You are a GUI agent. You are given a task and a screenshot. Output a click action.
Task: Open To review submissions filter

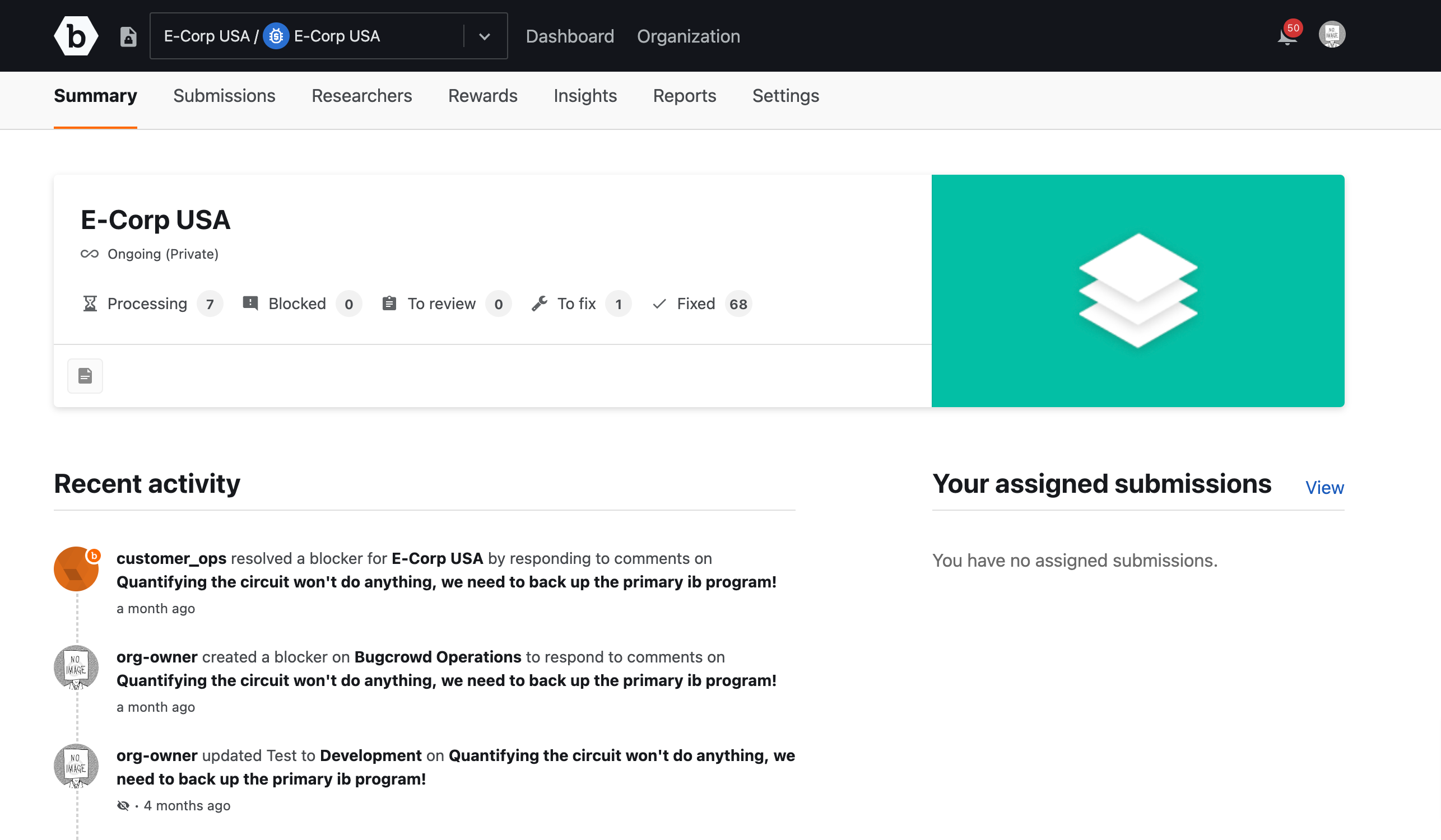click(x=441, y=304)
